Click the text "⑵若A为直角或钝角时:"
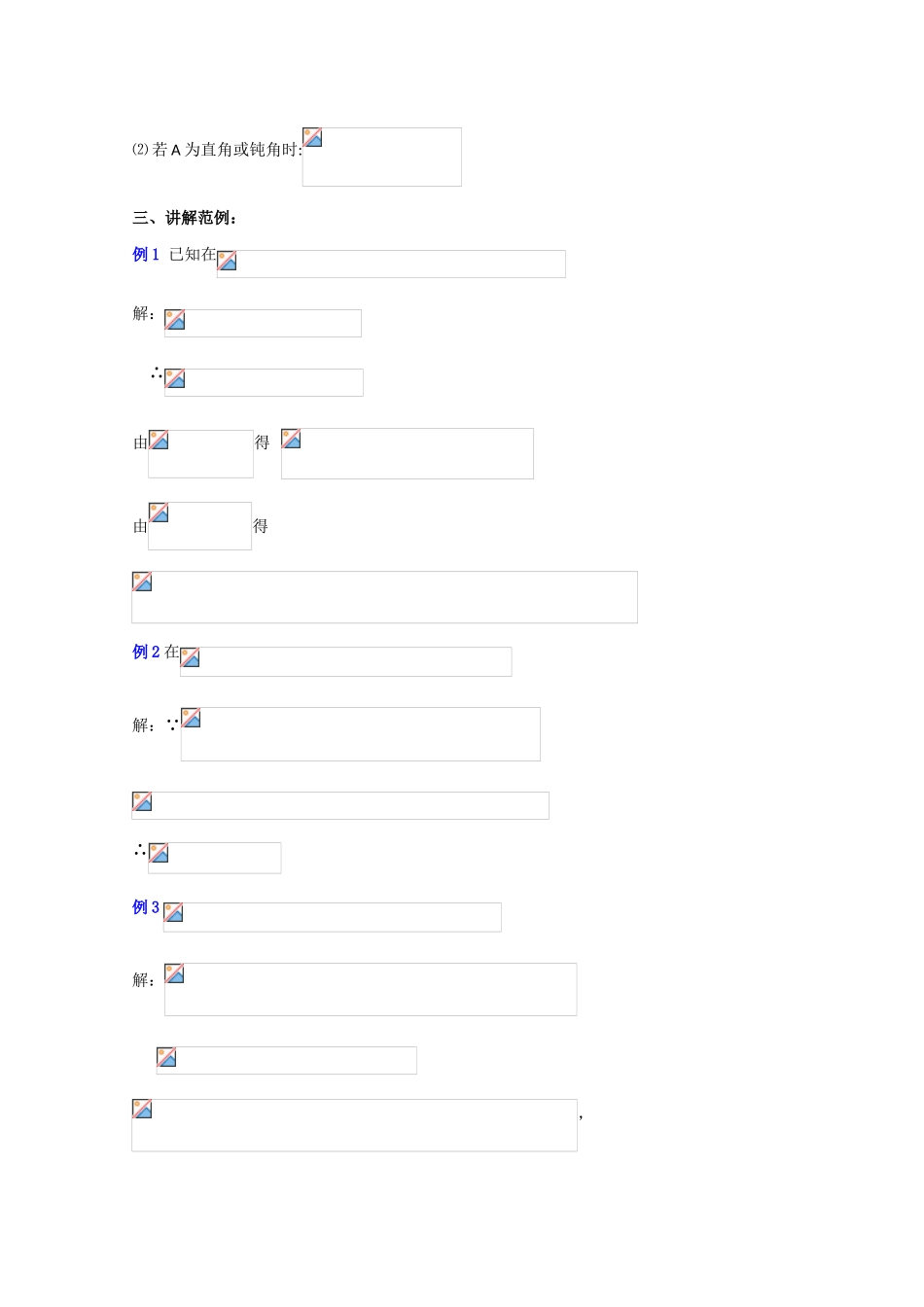Viewport: 924px width, 1307px height. 216,150
